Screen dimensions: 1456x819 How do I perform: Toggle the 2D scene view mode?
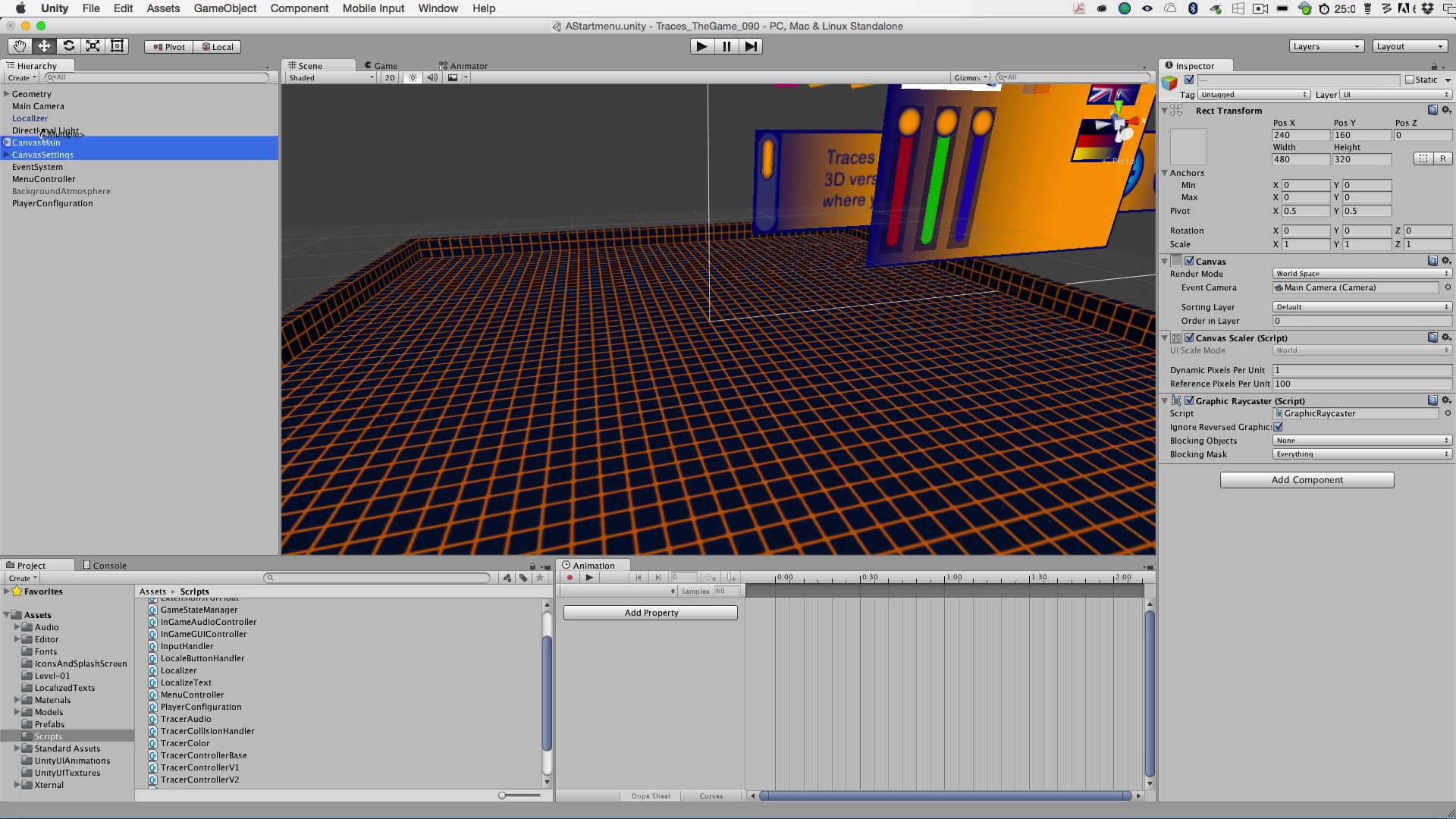(x=389, y=77)
